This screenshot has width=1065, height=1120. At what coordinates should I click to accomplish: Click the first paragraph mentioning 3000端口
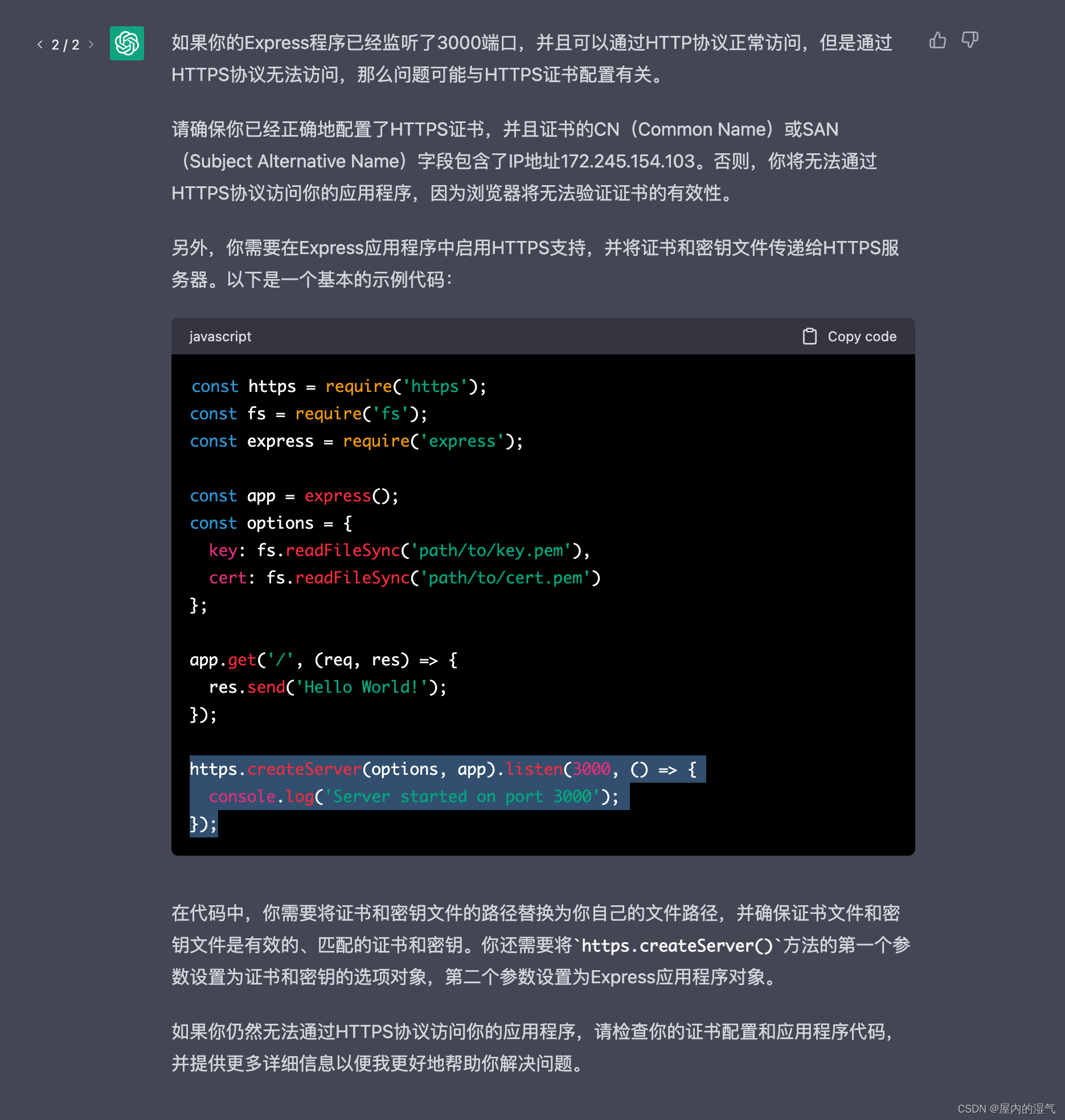(x=532, y=59)
